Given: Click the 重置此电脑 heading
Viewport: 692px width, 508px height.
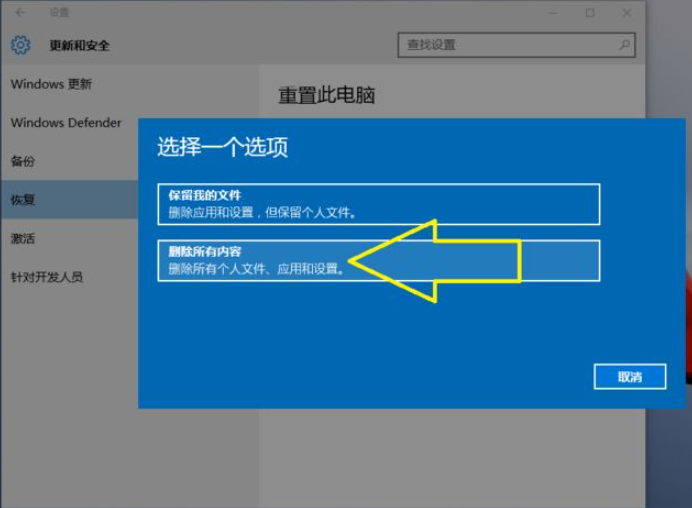Looking at the screenshot, I should pos(327,95).
